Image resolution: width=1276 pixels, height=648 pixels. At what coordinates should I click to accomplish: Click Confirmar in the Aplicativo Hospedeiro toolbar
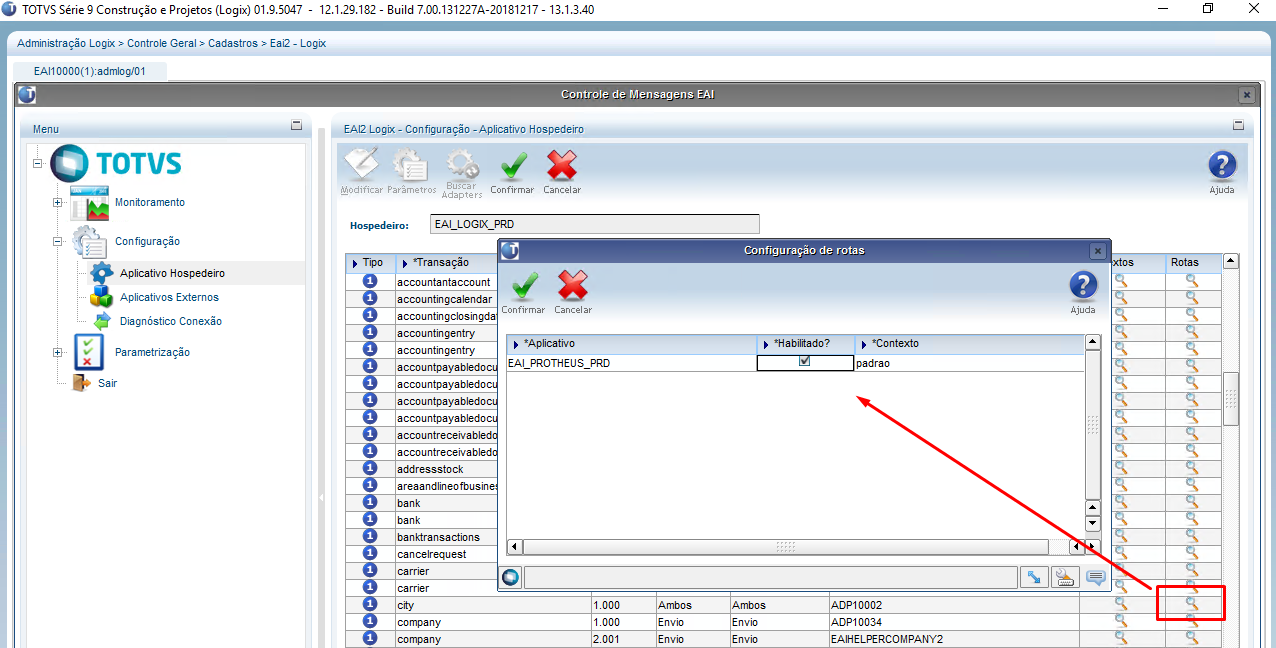(512, 171)
